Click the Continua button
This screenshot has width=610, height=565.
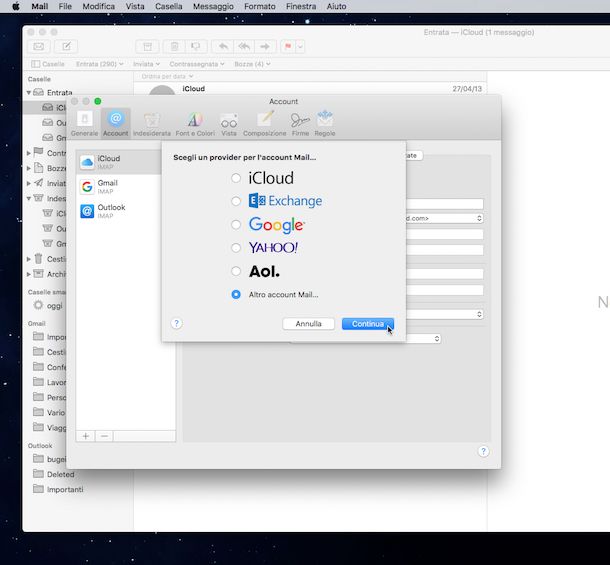(x=368, y=324)
